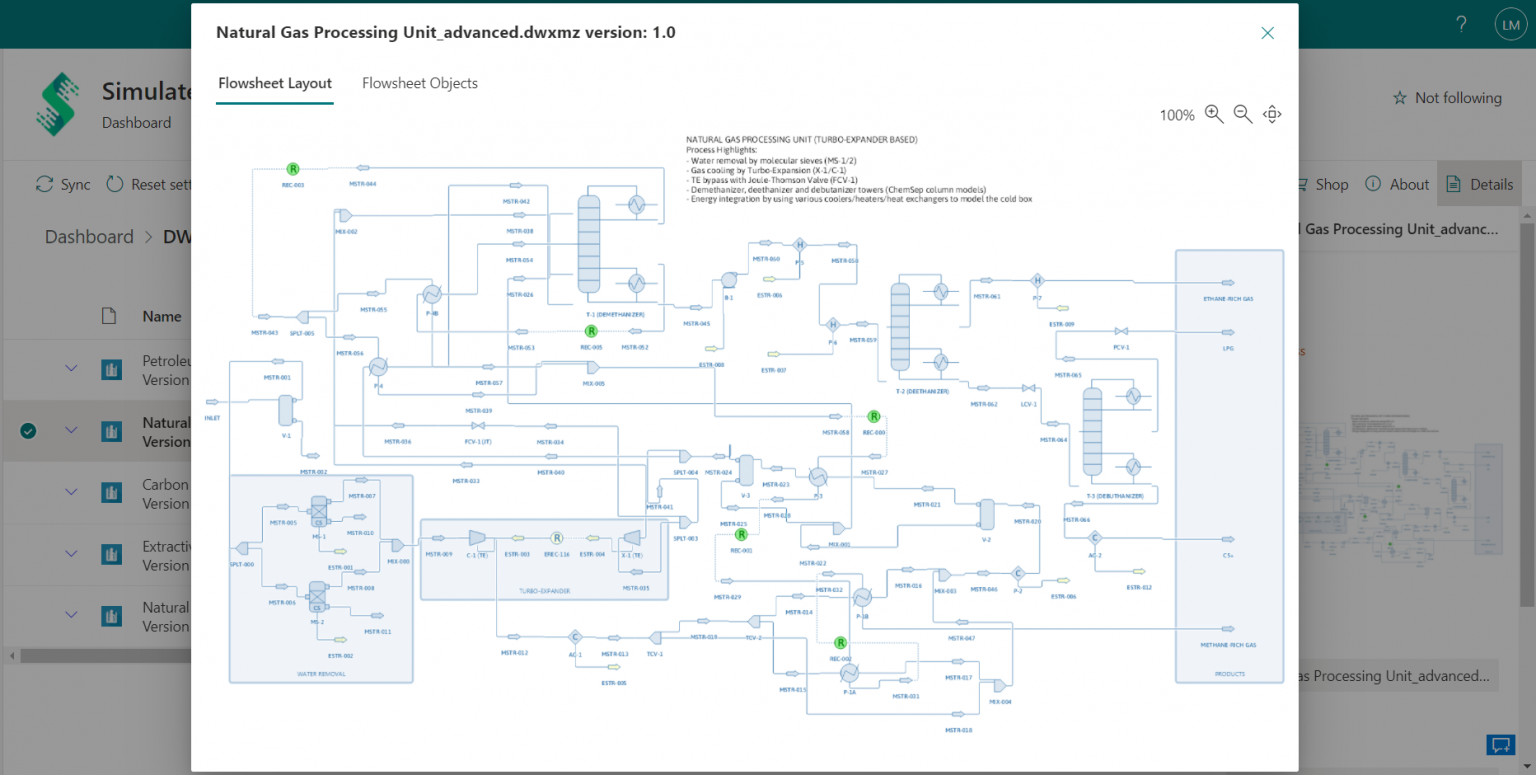Viewport: 1536px width, 775px height.
Task: Open the chat feedback icon
Action: [1500, 744]
